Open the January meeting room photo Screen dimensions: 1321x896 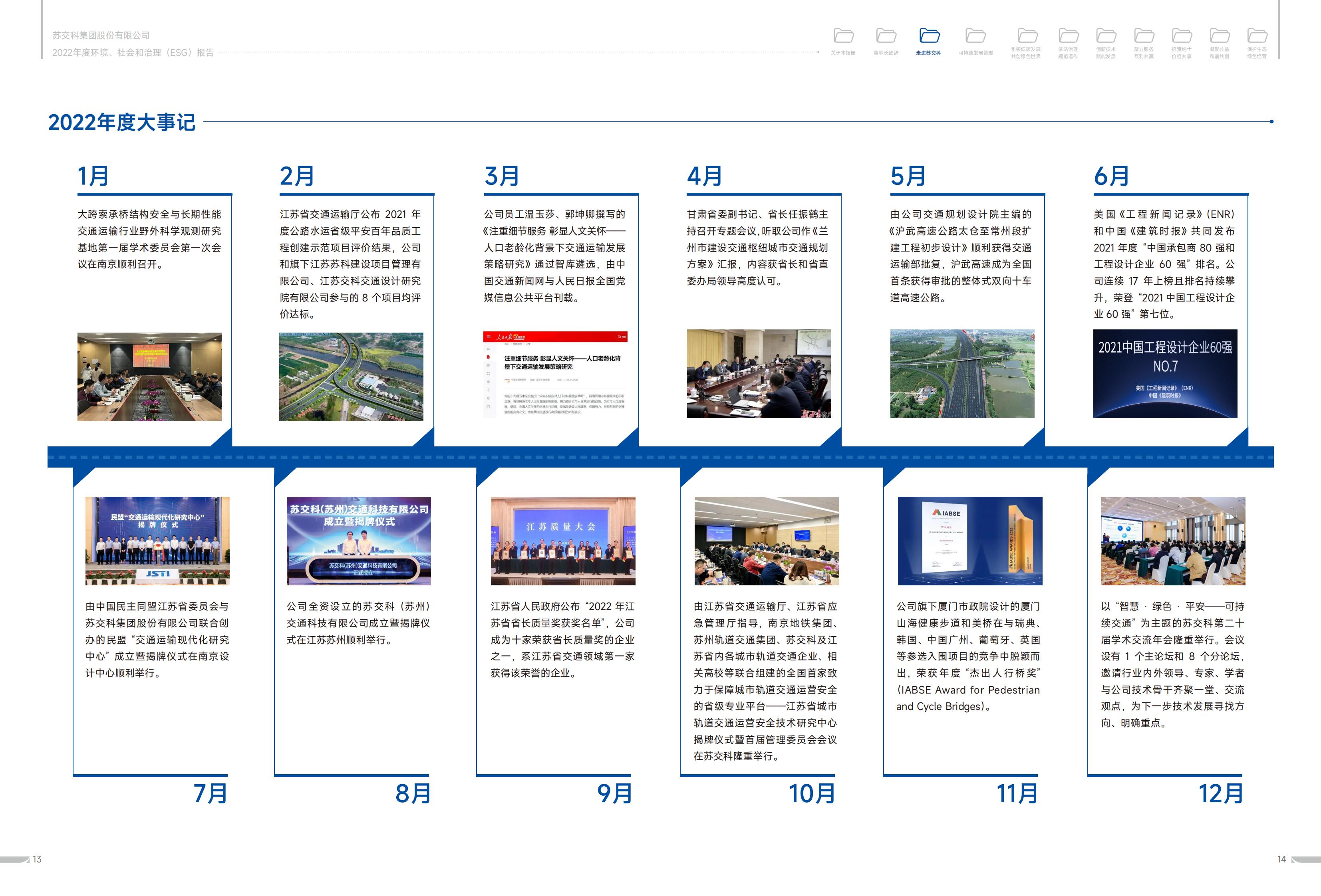click(x=149, y=377)
